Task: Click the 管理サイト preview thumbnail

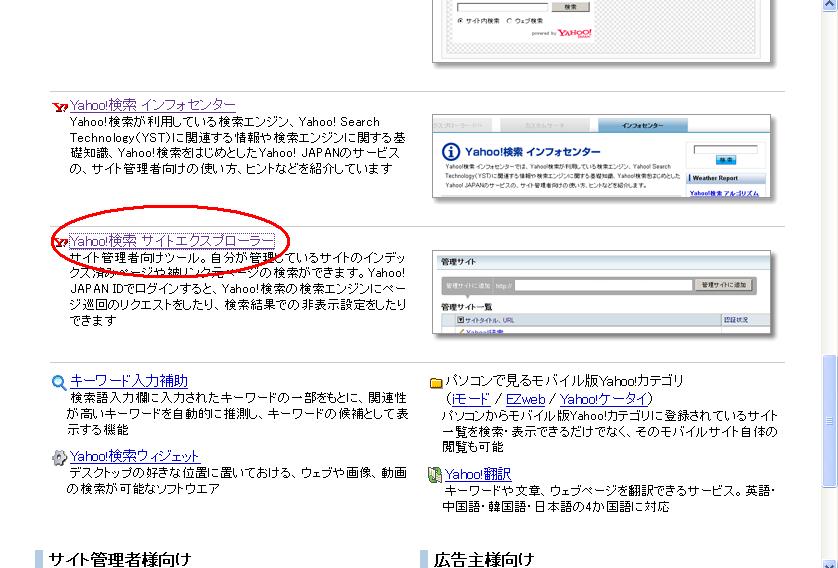Action: [601, 292]
